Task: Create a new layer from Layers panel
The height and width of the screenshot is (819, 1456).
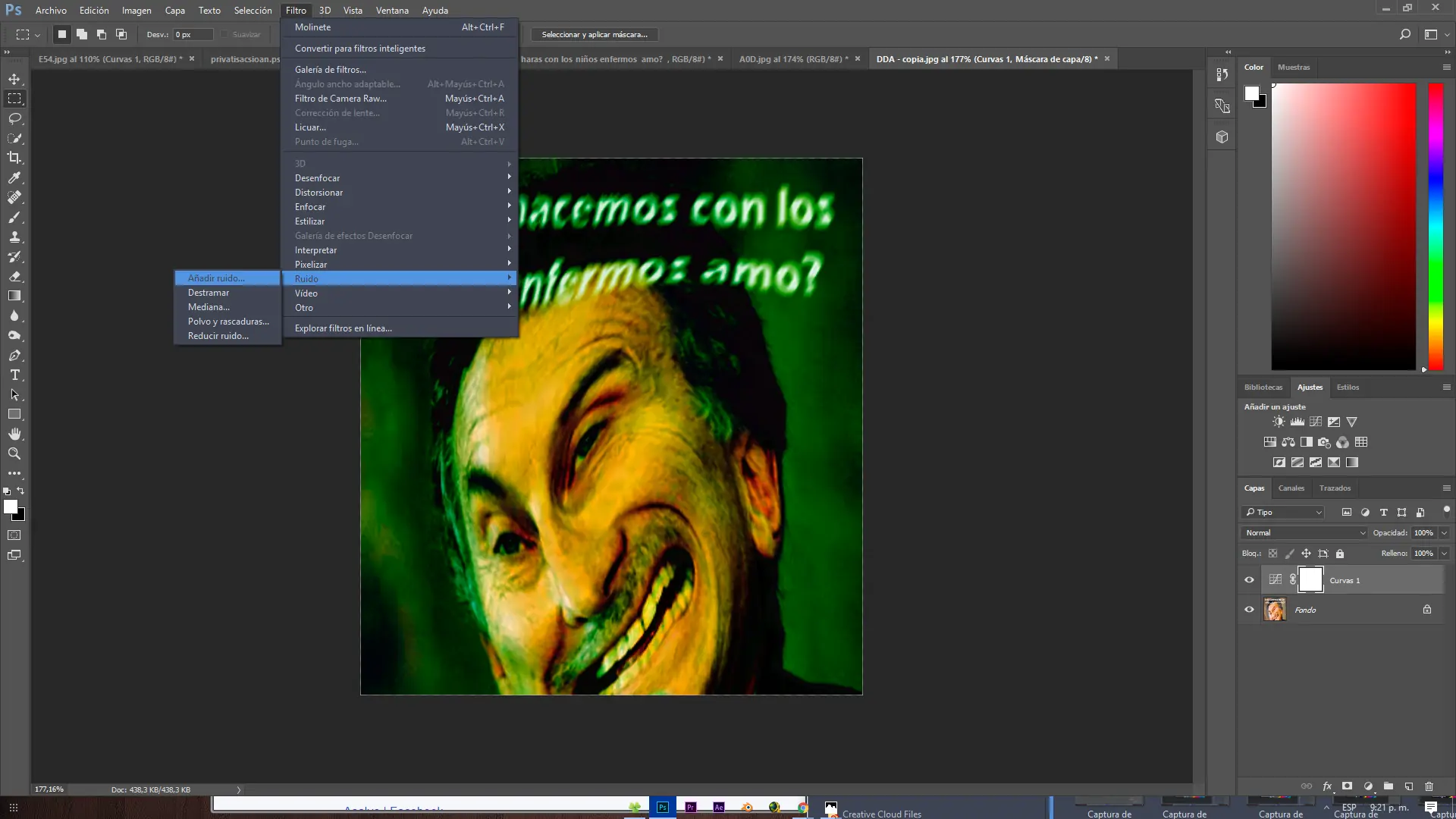Action: tap(1408, 786)
